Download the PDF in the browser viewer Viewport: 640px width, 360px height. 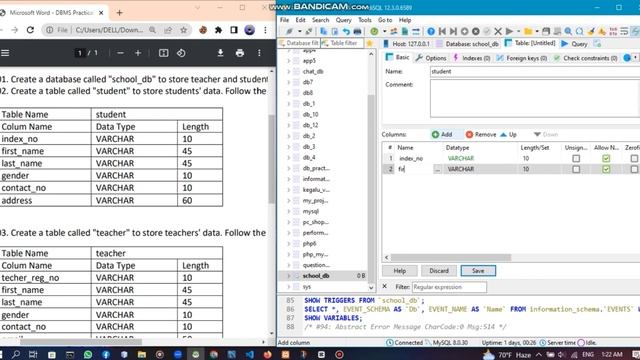point(220,53)
